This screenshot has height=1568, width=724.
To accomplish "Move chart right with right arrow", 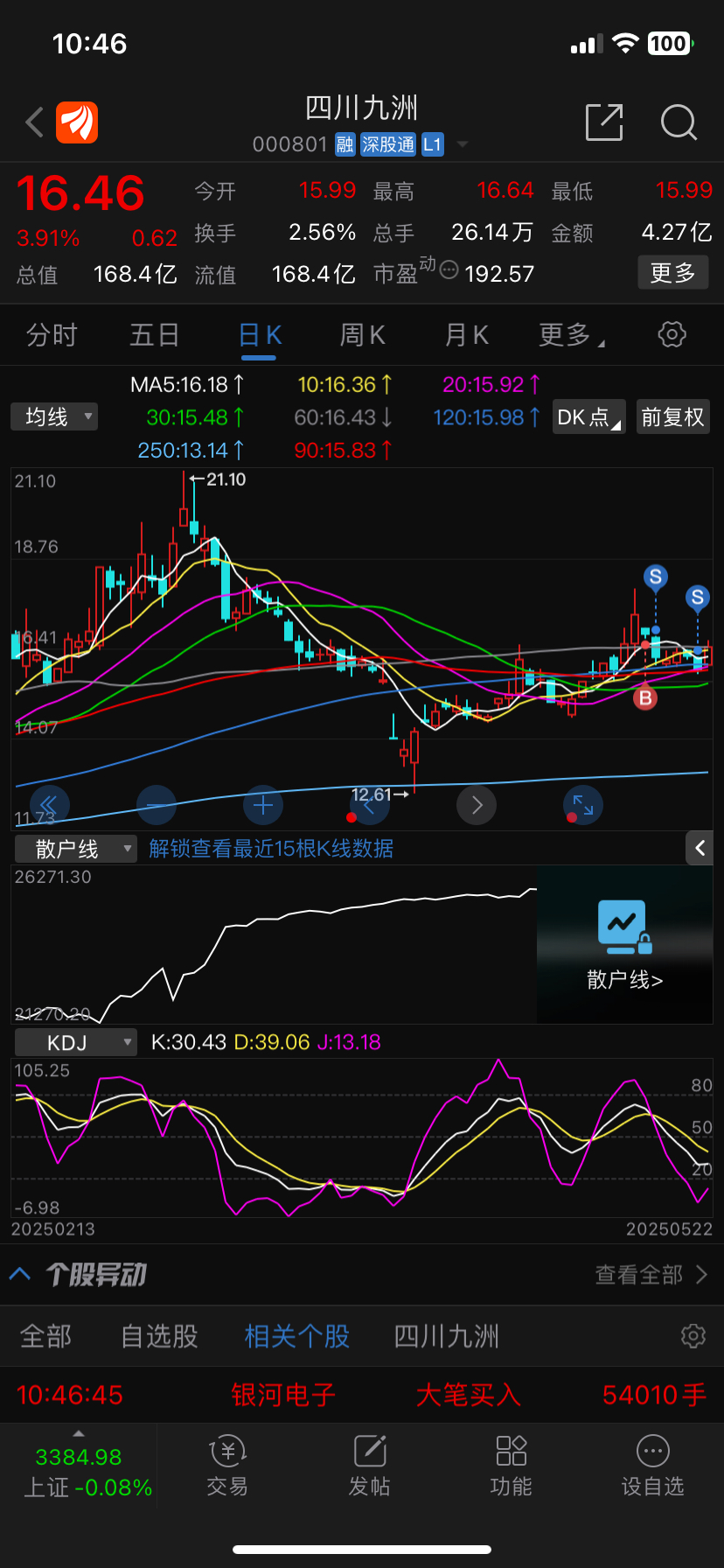I will click(477, 805).
